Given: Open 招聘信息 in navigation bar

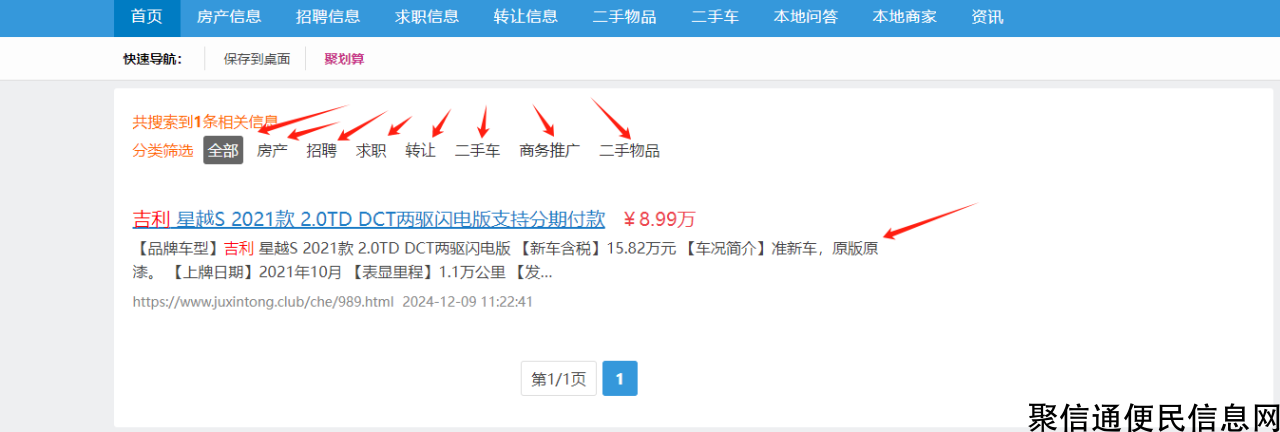Looking at the screenshot, I should (328, 17).
